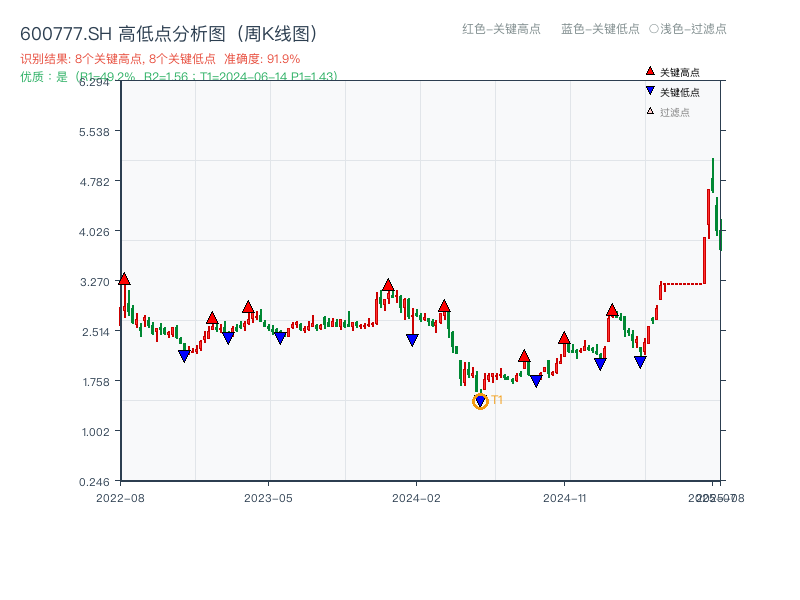Click the rightmost blue key-low triangle on chart
The image size is (800, 600).
640,362
